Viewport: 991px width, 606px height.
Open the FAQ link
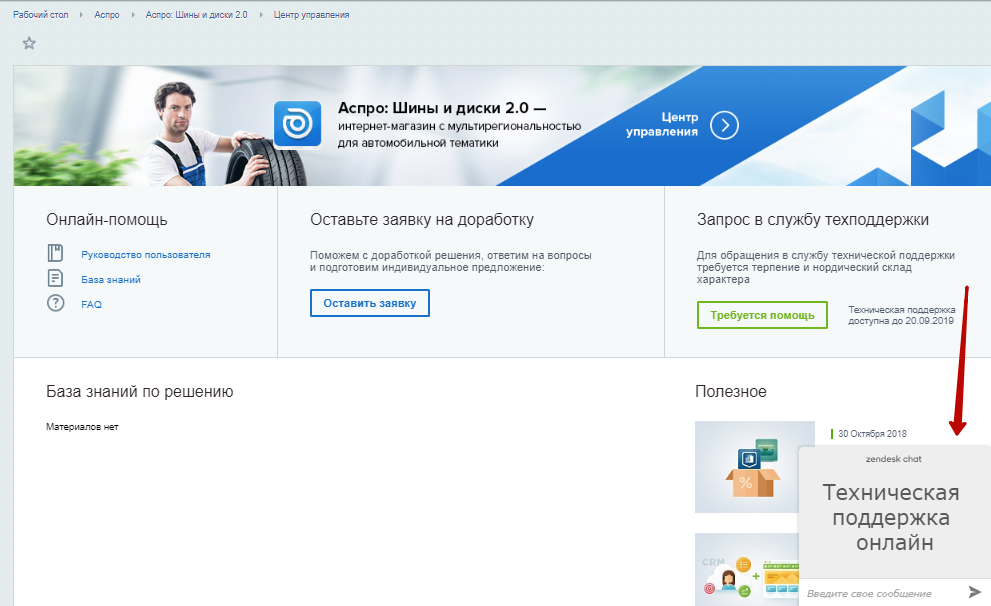(x=91, y=305)
